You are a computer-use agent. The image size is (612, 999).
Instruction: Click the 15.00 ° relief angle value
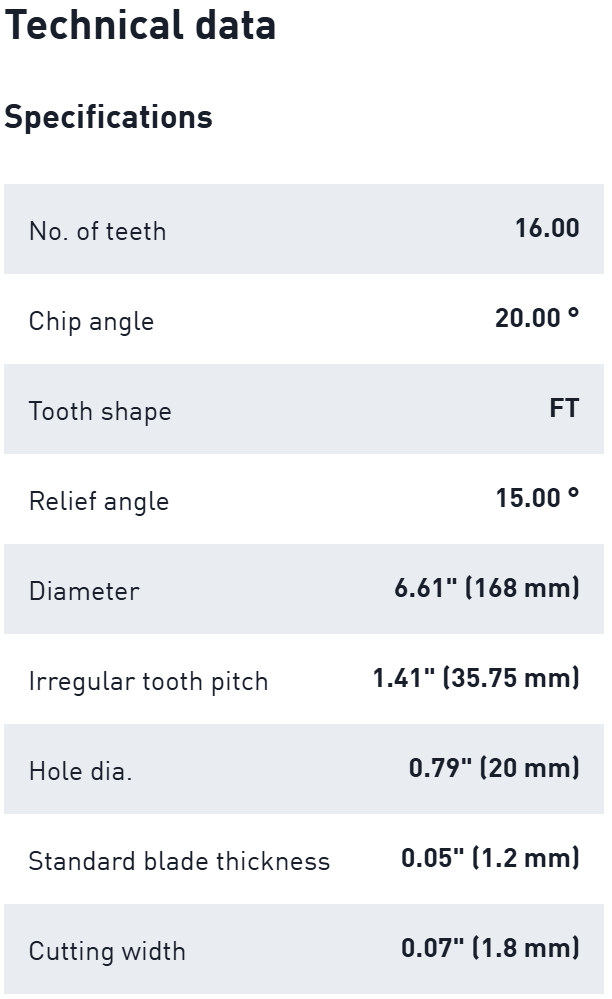pyautogui.click(x=537, y=498)
